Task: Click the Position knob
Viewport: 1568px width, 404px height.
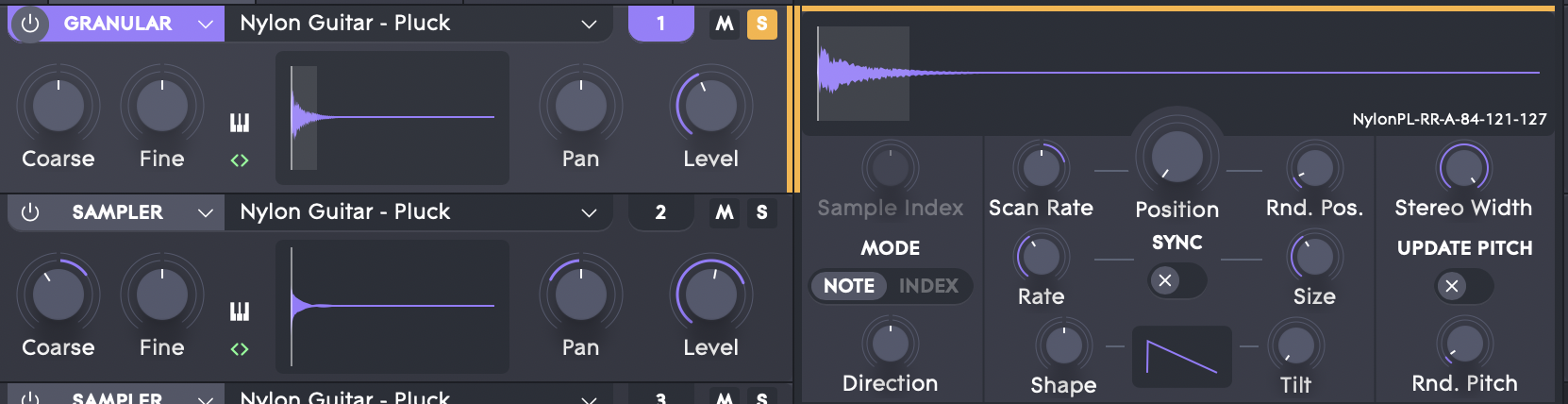Action: (1176, 155)
